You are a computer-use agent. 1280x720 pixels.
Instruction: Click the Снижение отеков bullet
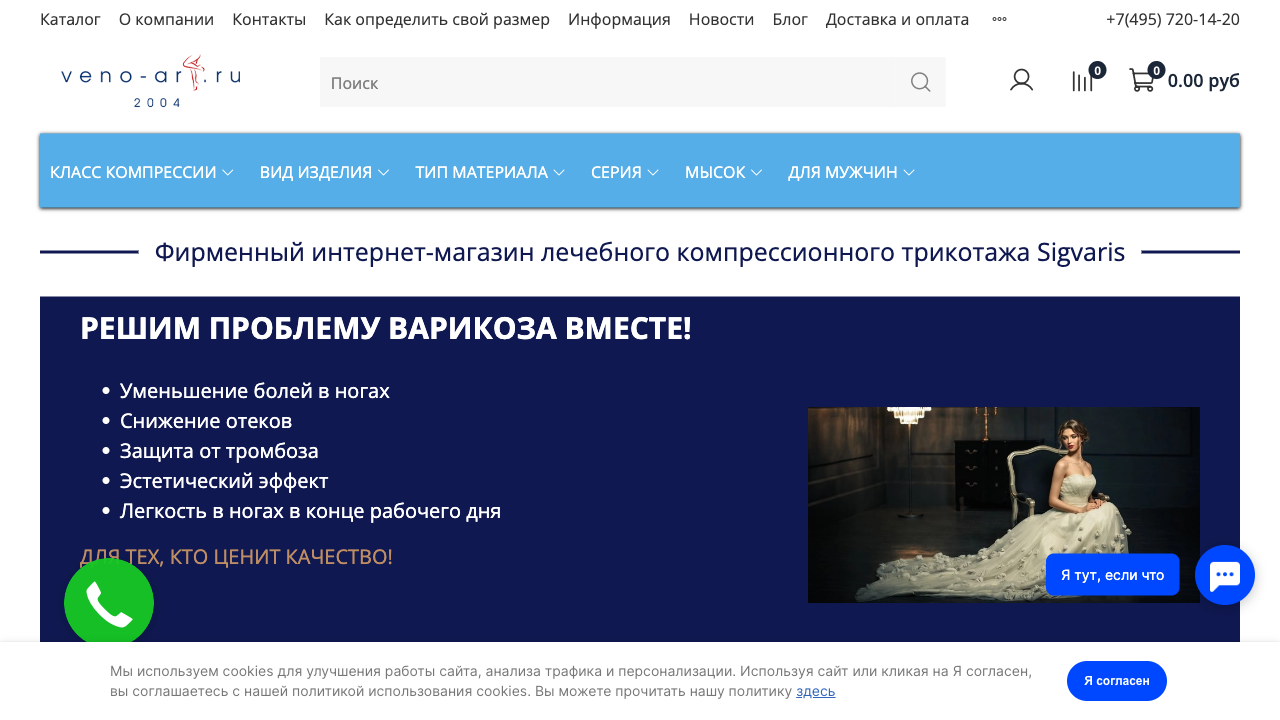[206, 421]
